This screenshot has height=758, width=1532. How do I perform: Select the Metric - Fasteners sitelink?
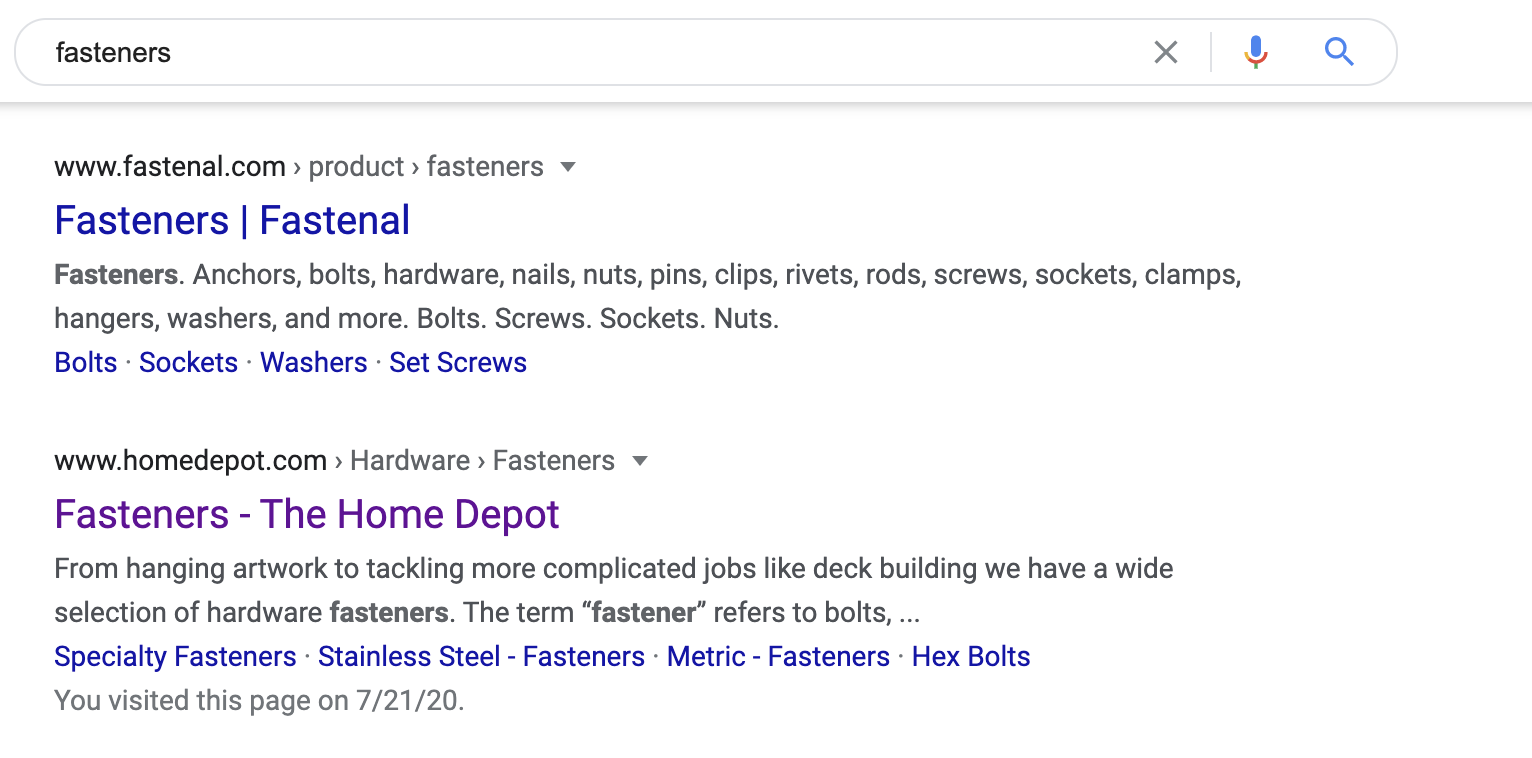tap(778, 656)
